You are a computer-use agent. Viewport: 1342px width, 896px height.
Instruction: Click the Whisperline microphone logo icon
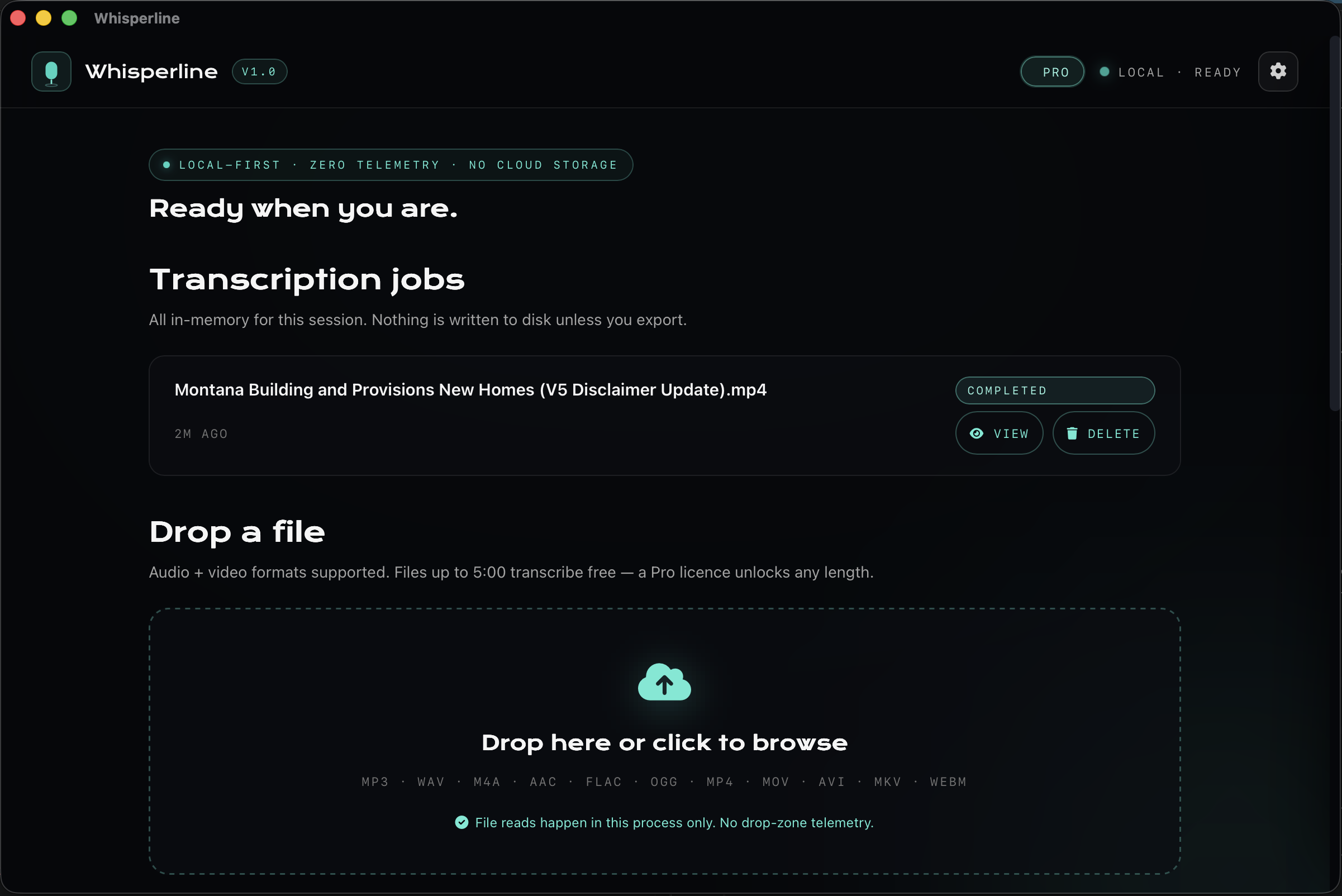click(x=51, y=72)
